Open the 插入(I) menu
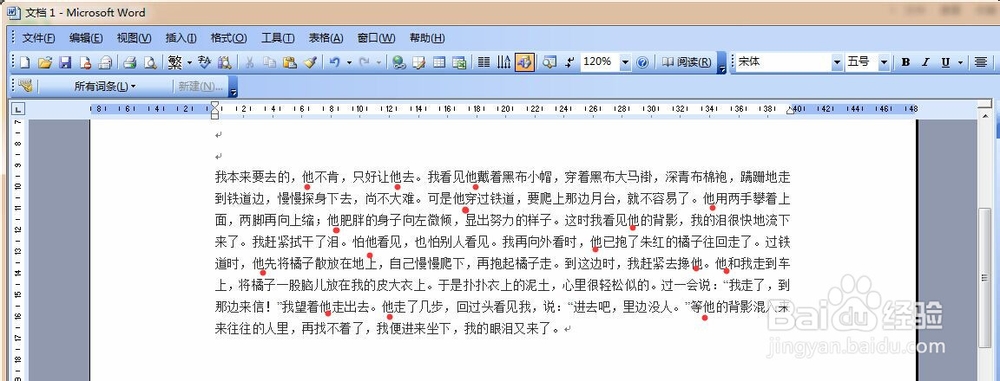Screen dimensions: 1000x381 point(181,38)
